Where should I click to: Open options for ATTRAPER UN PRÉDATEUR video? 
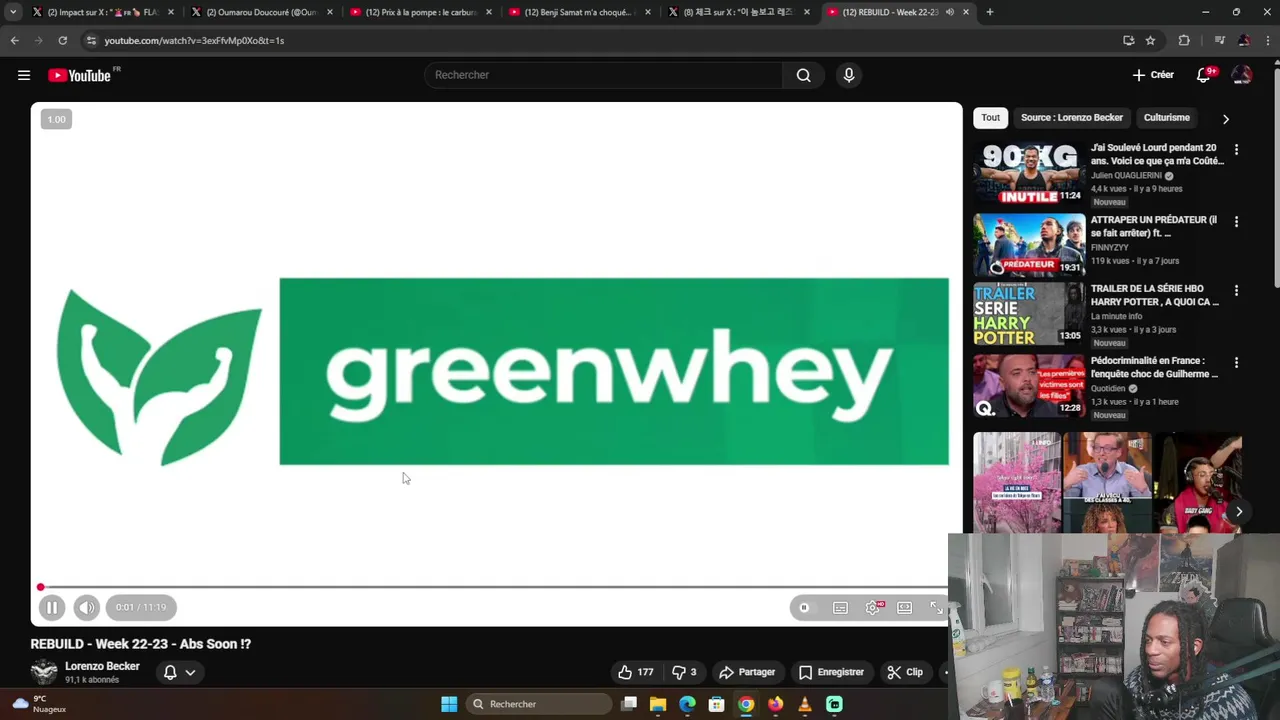pos(1236,222)
